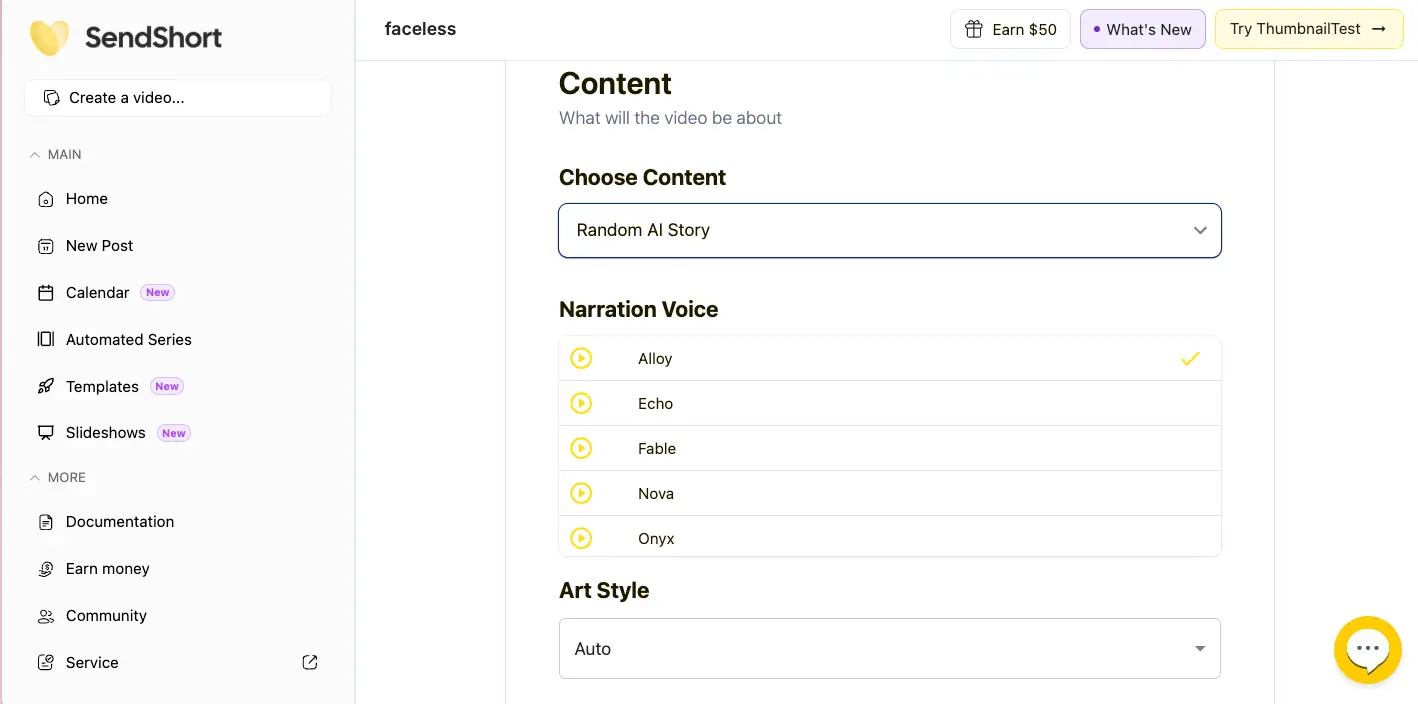Click the Create a video field

pyautogui.click(x=177, y=97)
